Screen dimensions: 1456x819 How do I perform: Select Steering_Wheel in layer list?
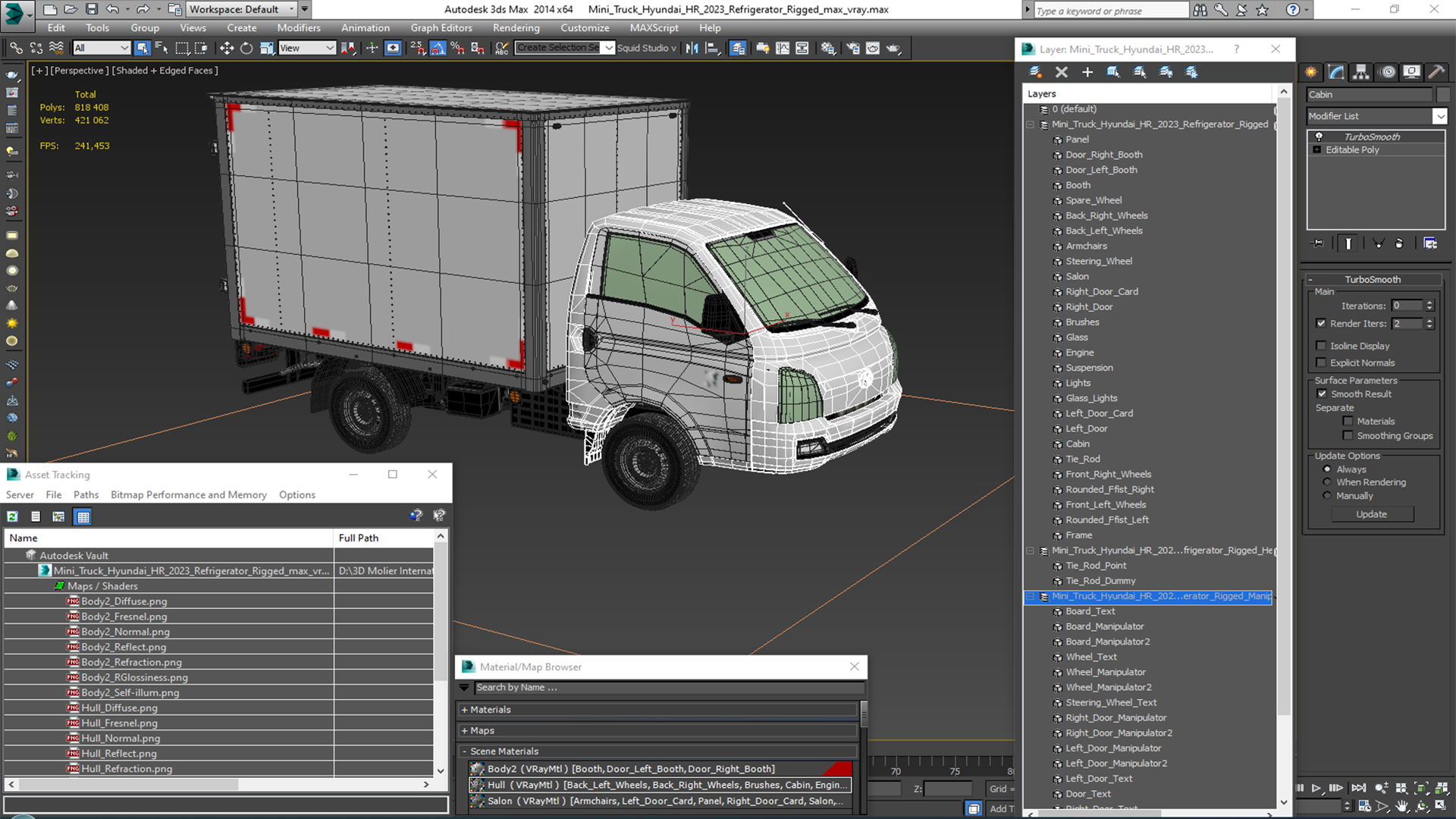(1098, 262)
